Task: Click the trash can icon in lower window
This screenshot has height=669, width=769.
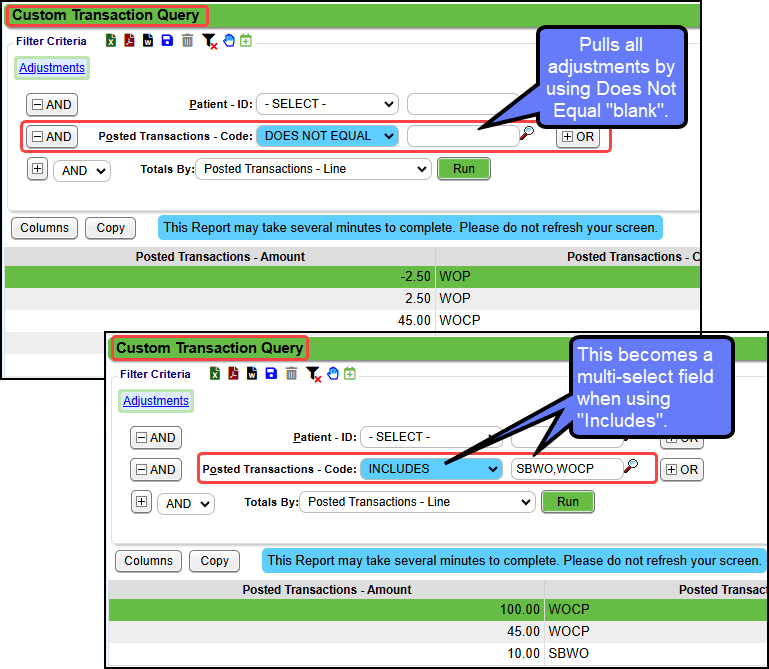Action: [291, 374]
